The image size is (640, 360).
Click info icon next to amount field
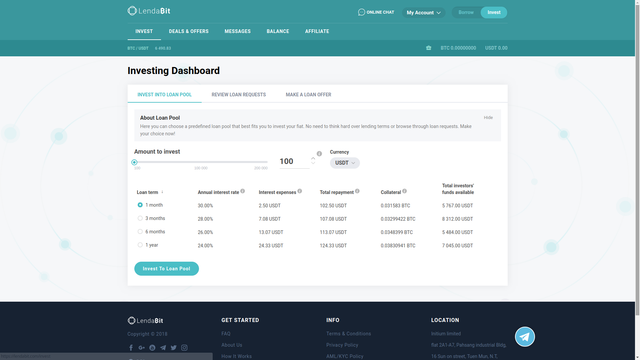(x=319, y=154)
